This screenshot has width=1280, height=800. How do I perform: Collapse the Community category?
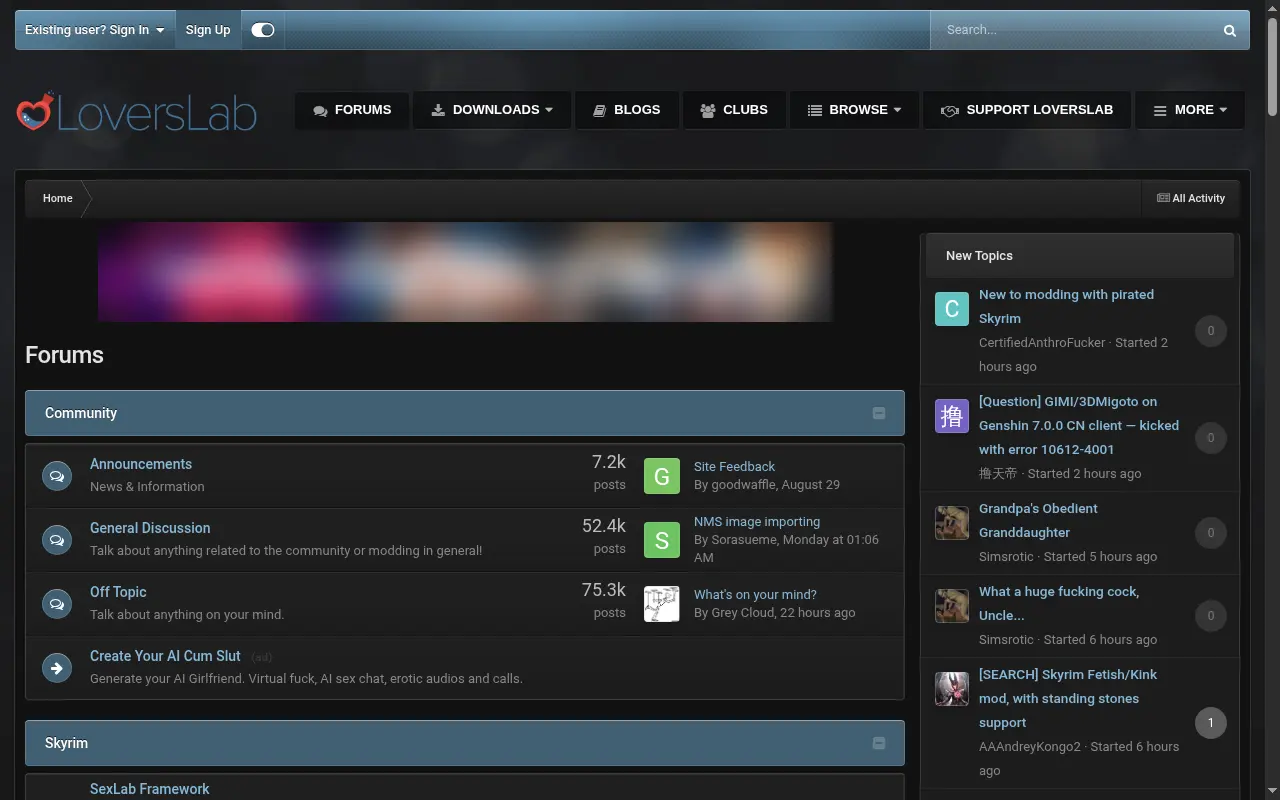(x=879, y=413)
